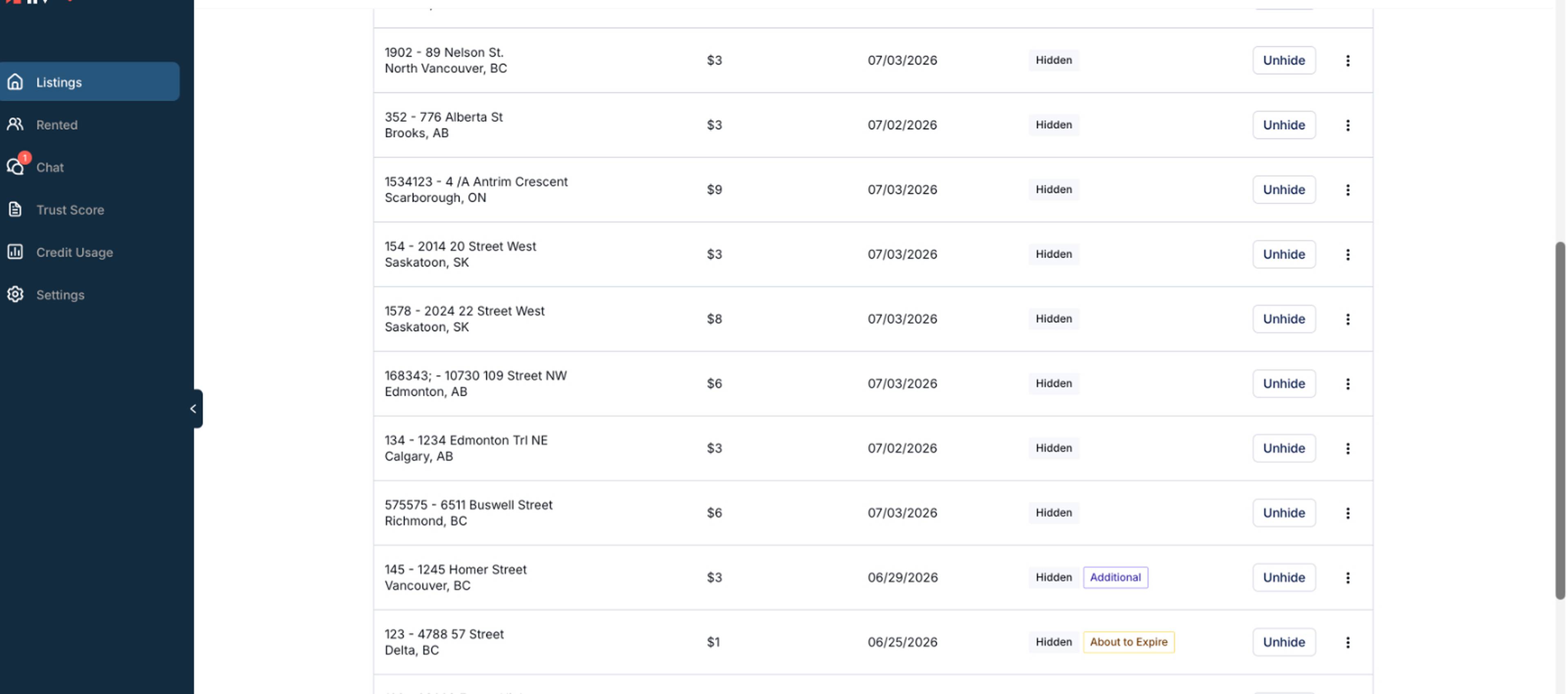Screen dimensions: 1568x694
Task: Unhide the 2014 20 Street West listing
Action: tap(1283, 254)
